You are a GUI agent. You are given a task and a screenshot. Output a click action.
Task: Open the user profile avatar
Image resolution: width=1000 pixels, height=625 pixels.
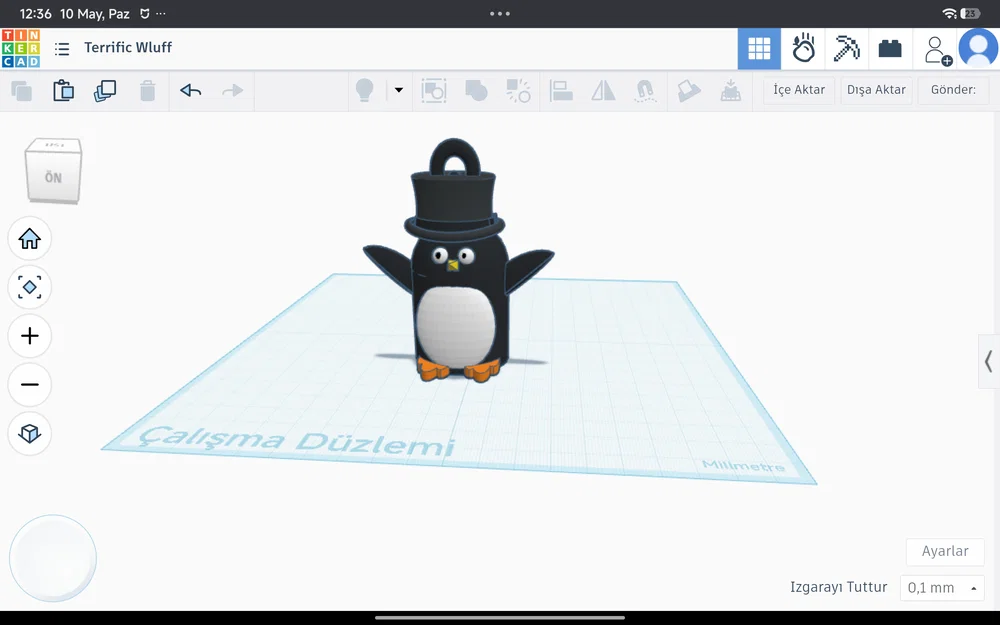coord(978,48)
